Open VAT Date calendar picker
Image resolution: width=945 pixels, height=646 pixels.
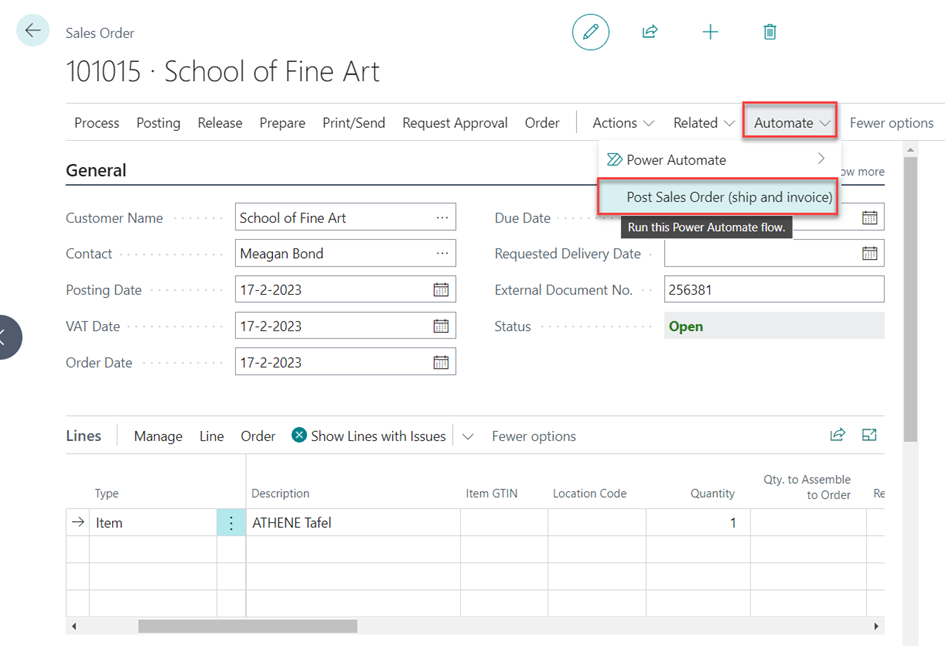pos(441,326)
